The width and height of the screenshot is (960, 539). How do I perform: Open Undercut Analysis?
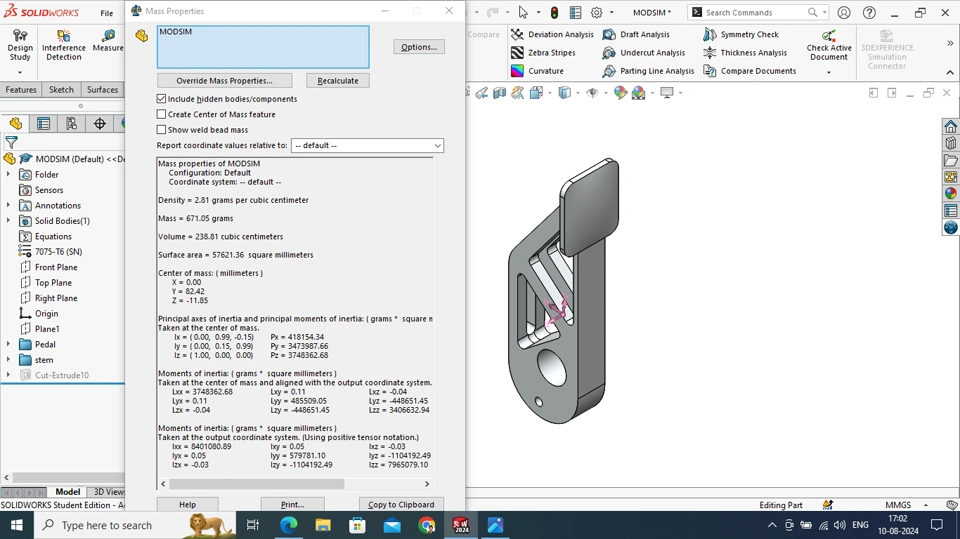tap(643, 53)
